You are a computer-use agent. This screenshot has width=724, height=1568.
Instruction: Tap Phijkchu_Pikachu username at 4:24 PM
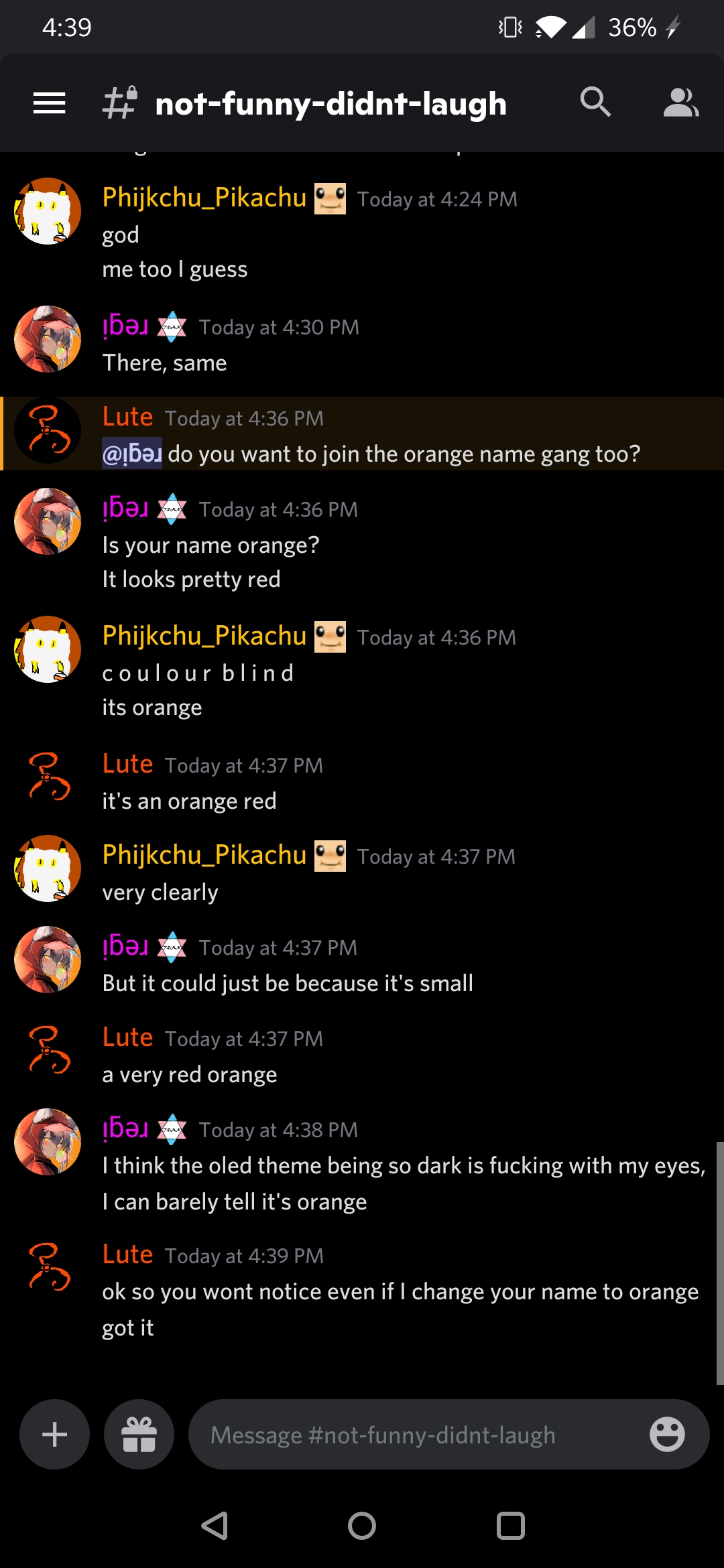point(204,198)
